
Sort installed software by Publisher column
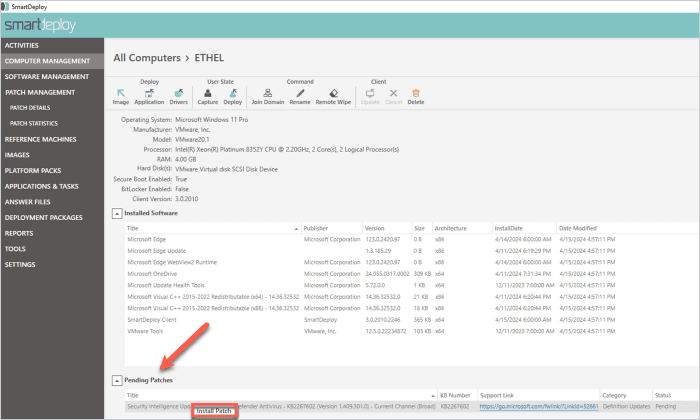tap(332, 229)
